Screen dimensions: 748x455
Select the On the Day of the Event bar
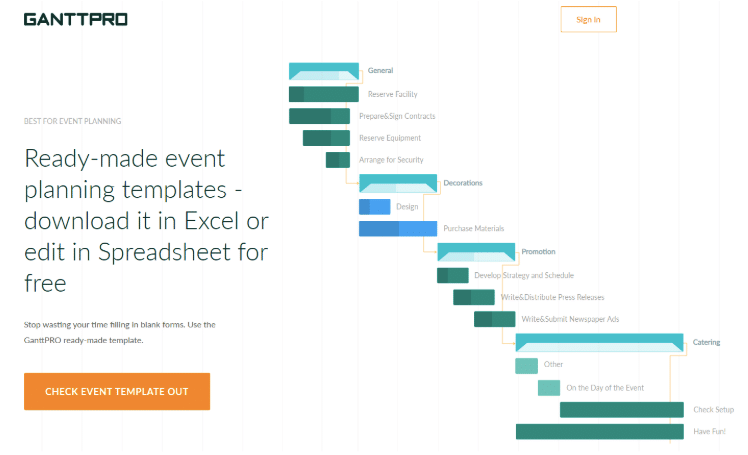pyautogui.click(x=549, y=388)
